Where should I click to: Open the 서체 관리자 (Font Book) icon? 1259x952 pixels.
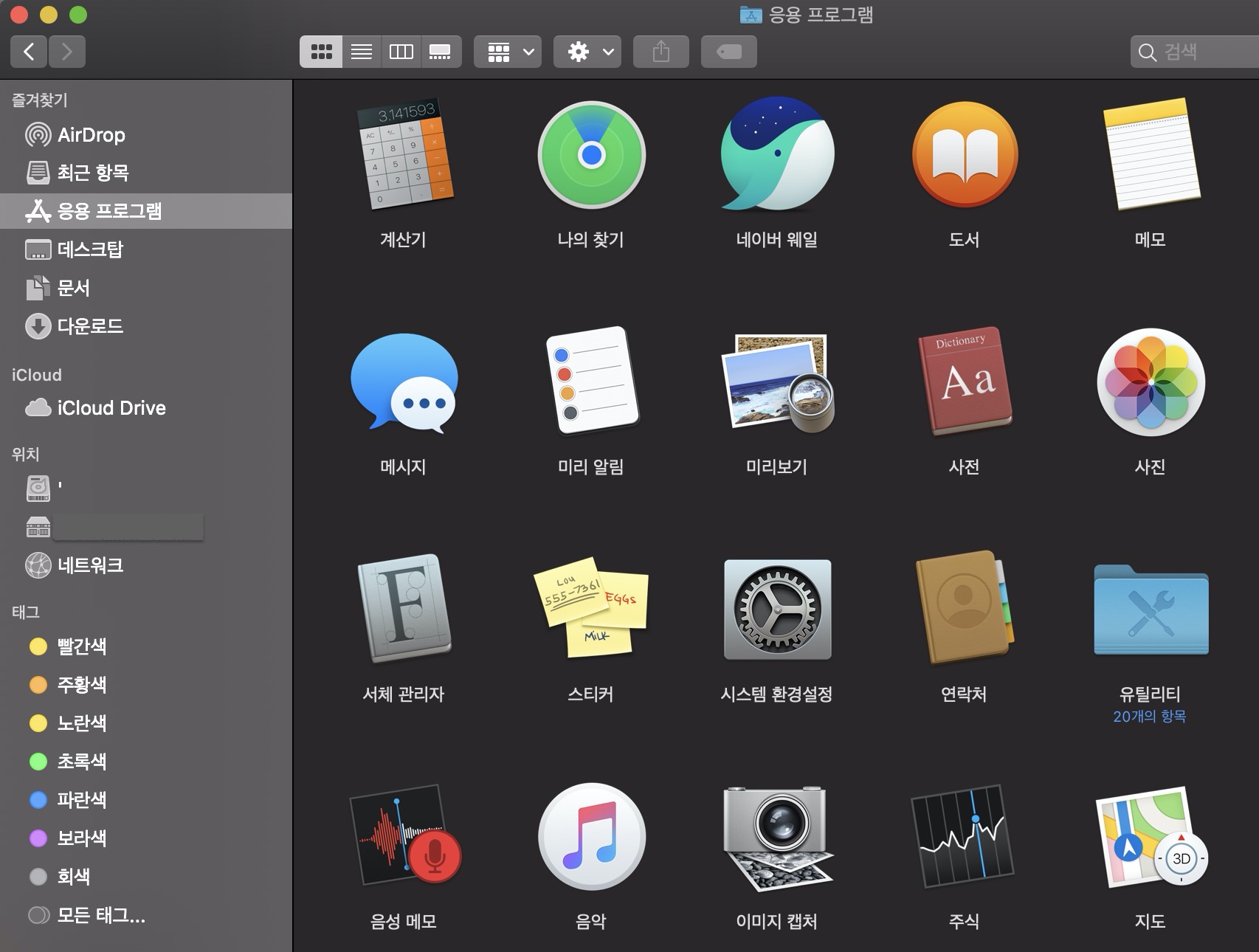(404, 609)
